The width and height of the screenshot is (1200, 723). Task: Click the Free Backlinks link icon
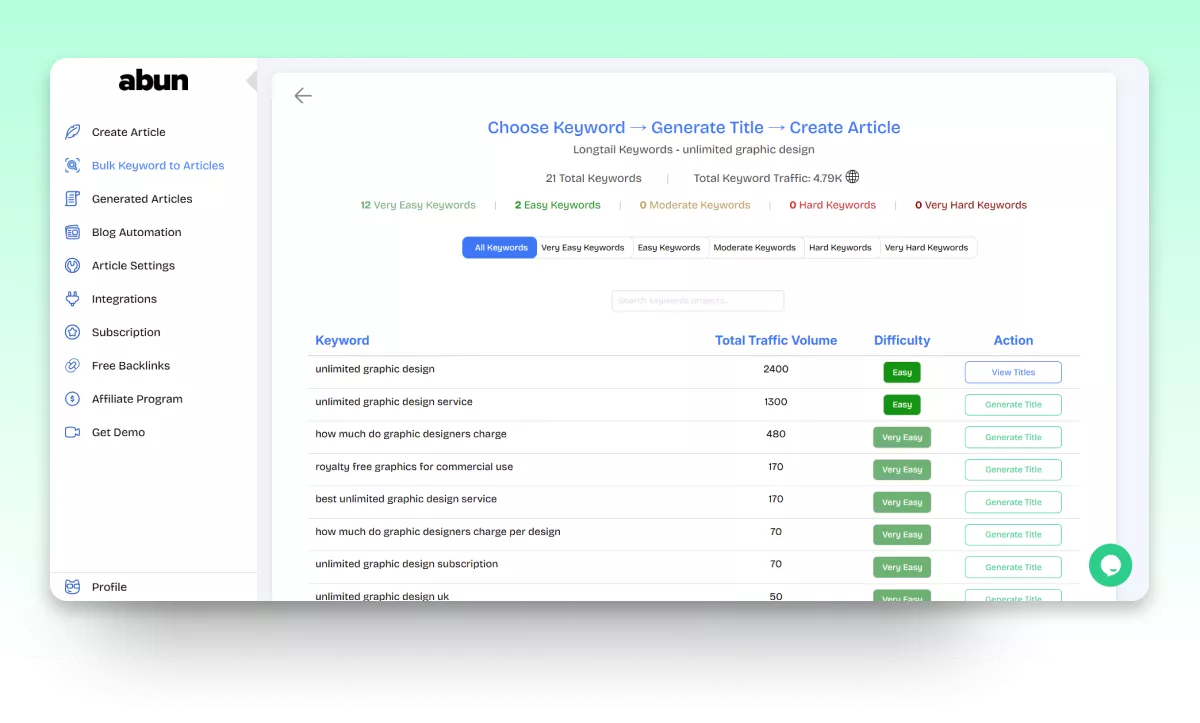72,366
